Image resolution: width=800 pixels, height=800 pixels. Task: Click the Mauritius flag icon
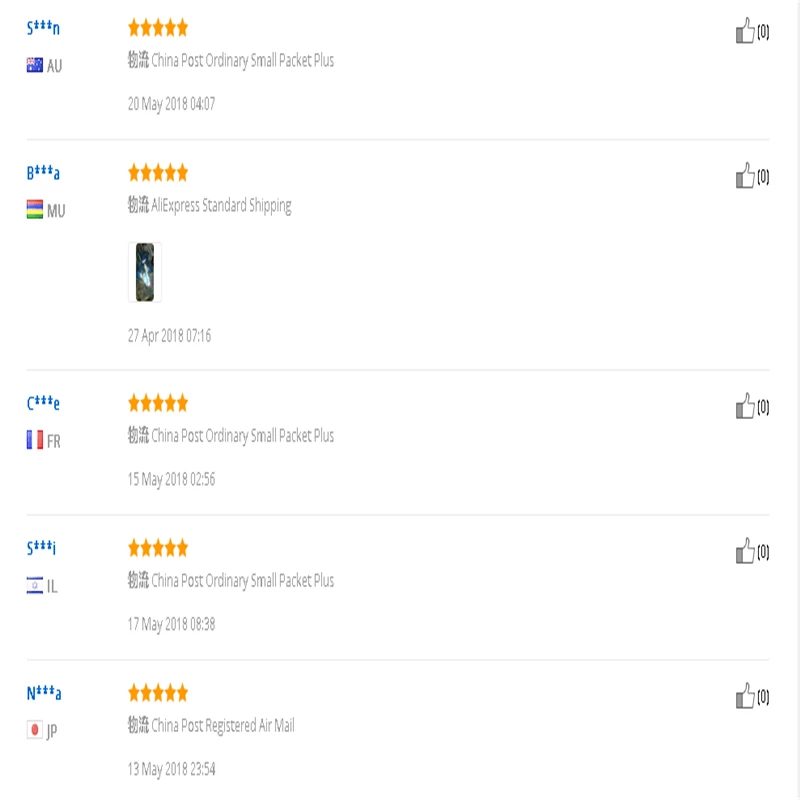[35, 210]
